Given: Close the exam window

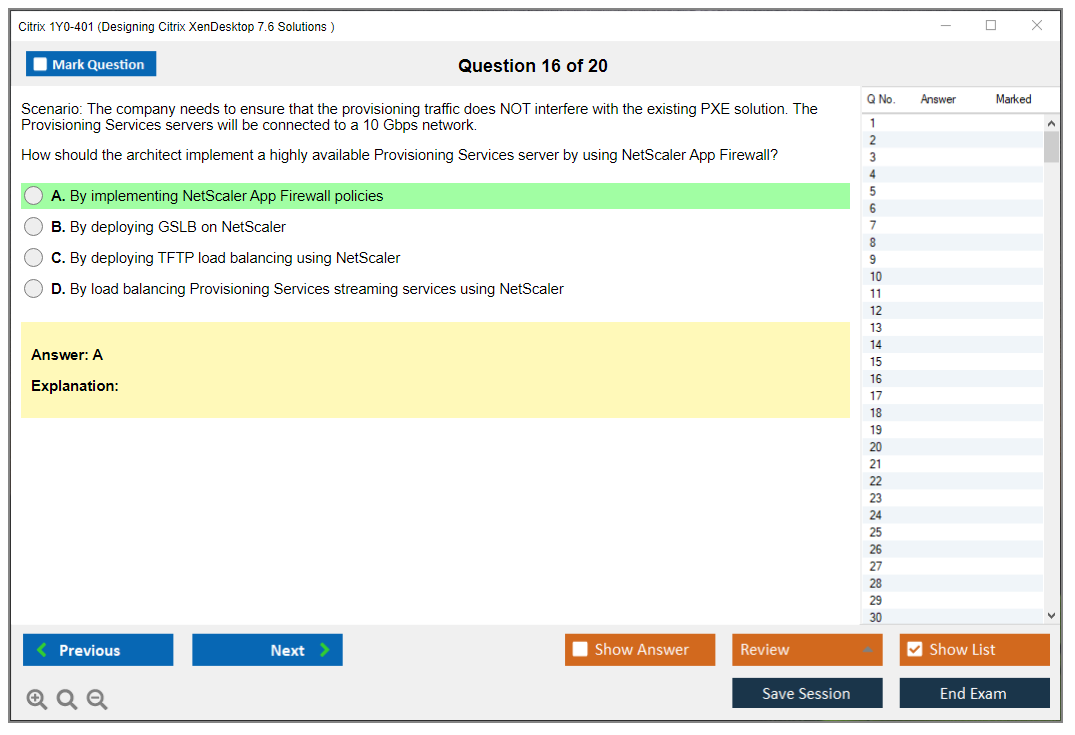Looking at the screenshot, I should [1037, 26].
